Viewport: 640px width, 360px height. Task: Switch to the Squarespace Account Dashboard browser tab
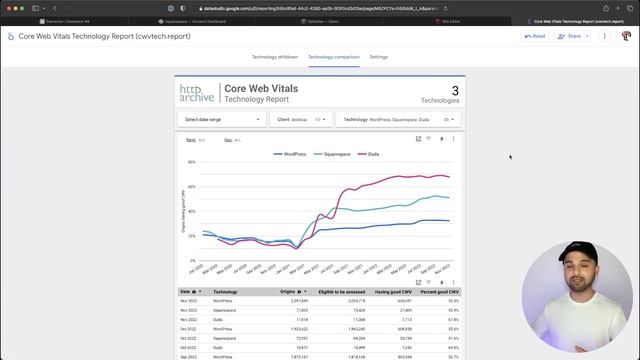(x=192, y=21)
